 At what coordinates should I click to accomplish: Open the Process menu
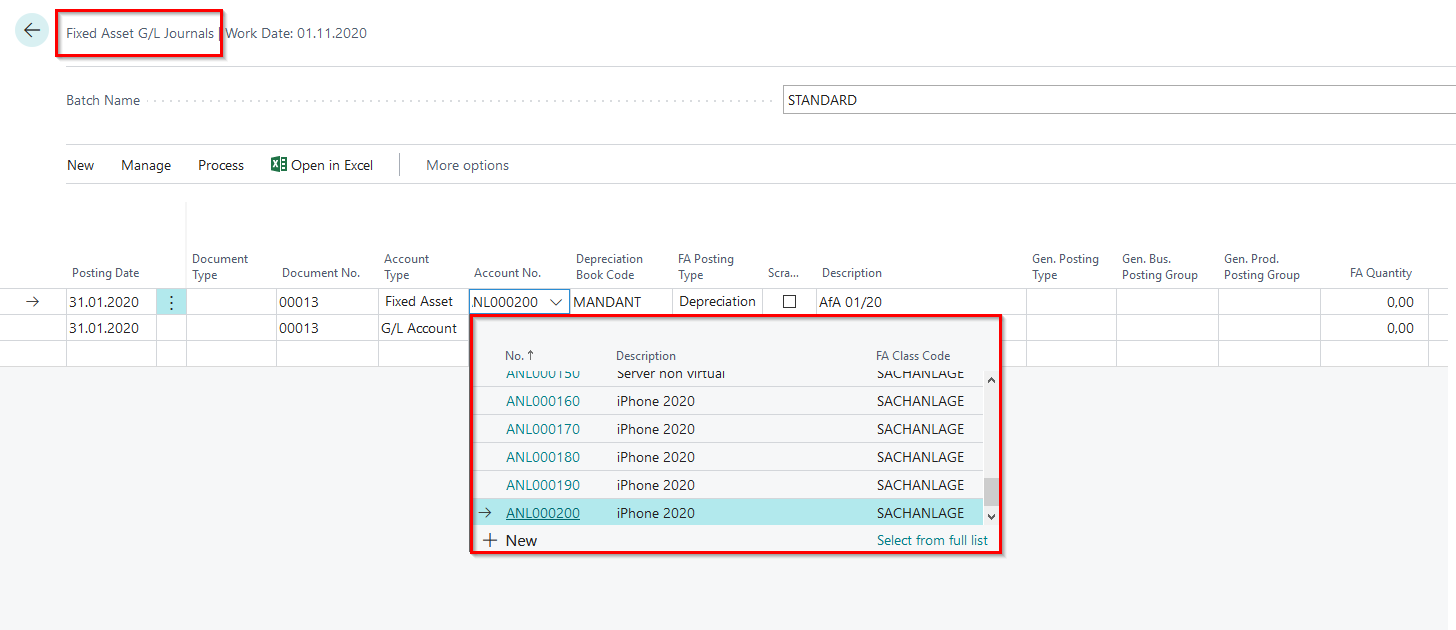(221, 165)
